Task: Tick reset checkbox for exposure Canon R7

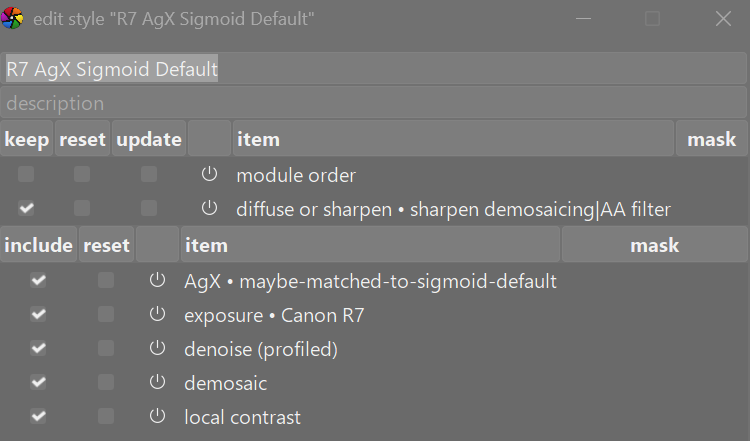Action: coord(106,315)
